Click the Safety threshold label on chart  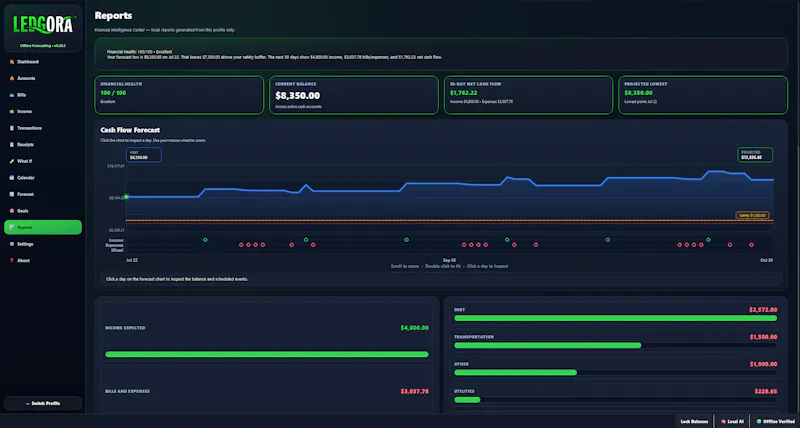tap(753, 215)
